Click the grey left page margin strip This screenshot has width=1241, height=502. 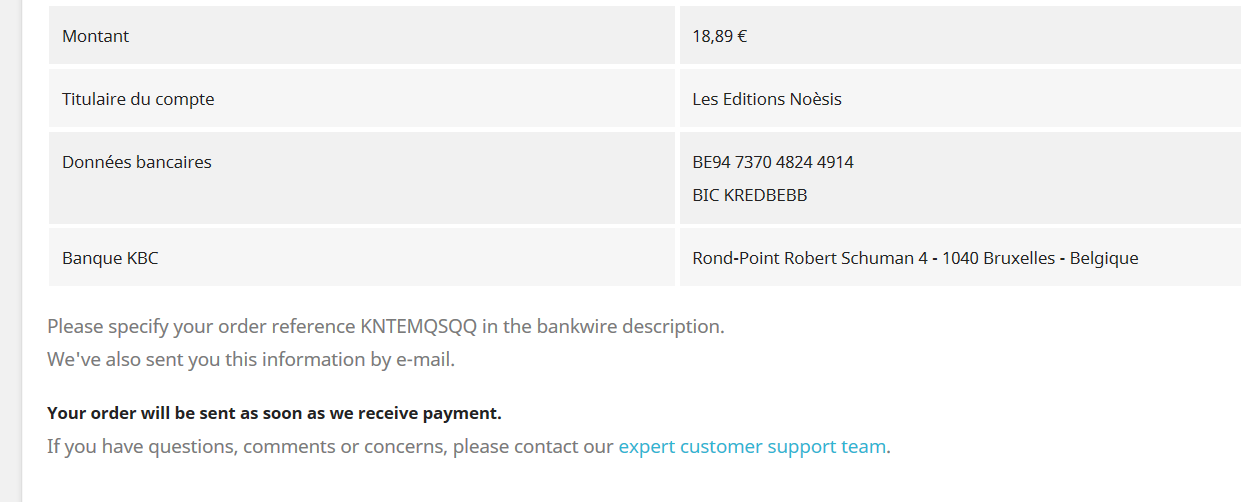point(10,251)
